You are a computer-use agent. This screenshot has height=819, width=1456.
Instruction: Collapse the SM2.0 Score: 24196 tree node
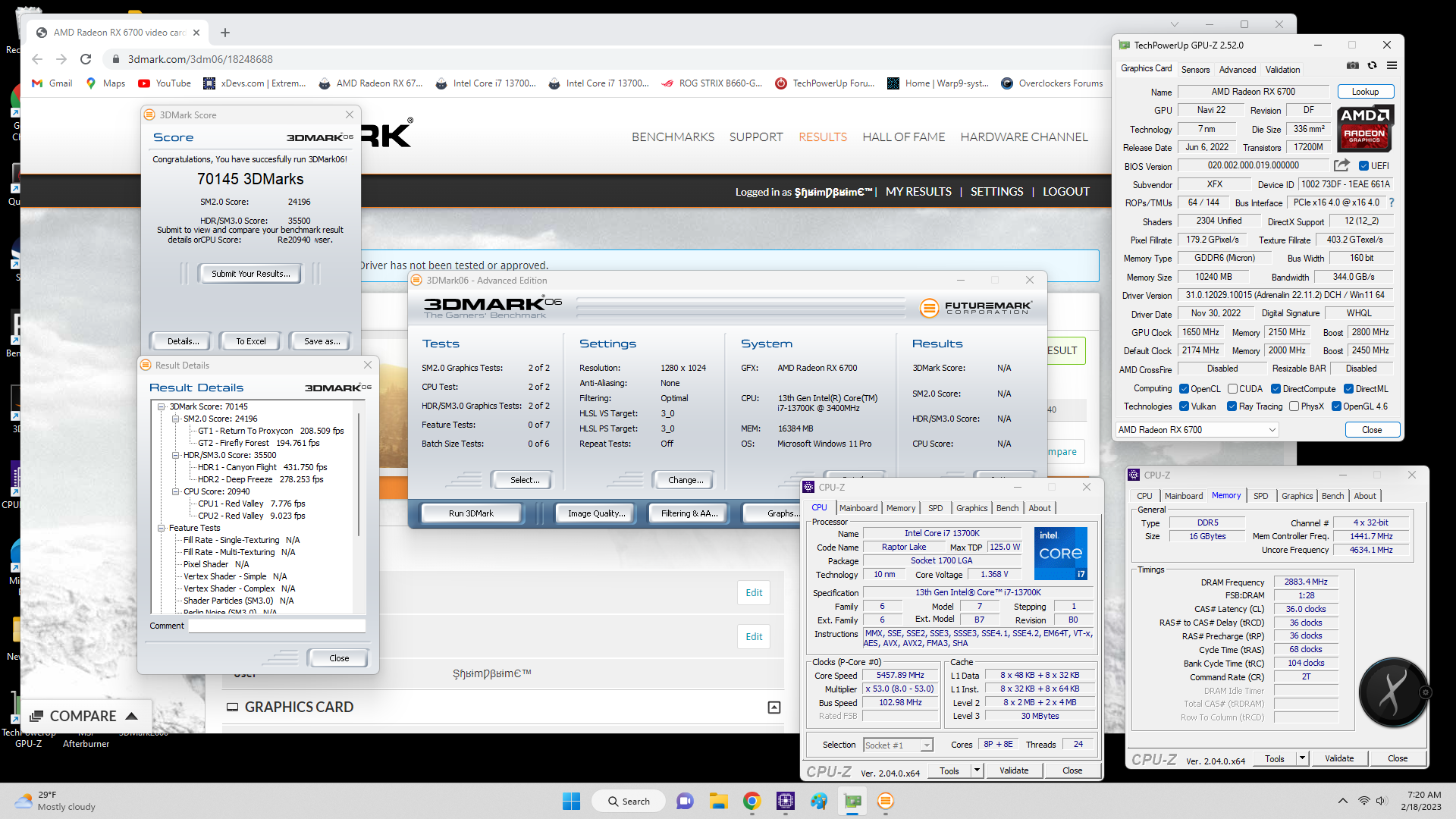176,419
